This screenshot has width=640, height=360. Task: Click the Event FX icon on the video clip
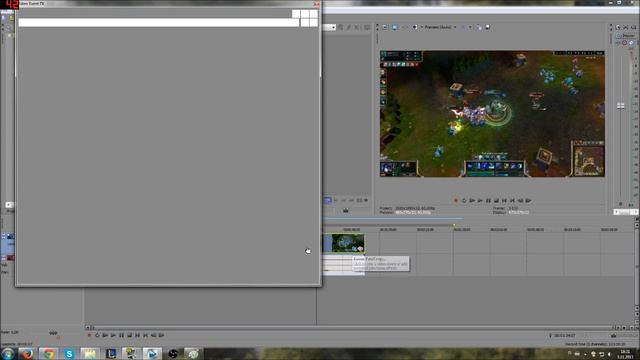click(x=360, y=249)
